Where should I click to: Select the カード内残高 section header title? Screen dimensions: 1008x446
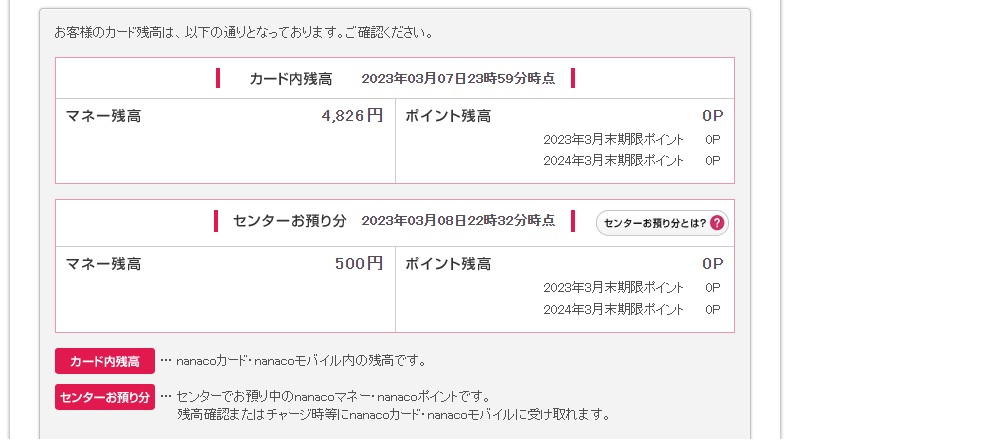click(290, 79)
